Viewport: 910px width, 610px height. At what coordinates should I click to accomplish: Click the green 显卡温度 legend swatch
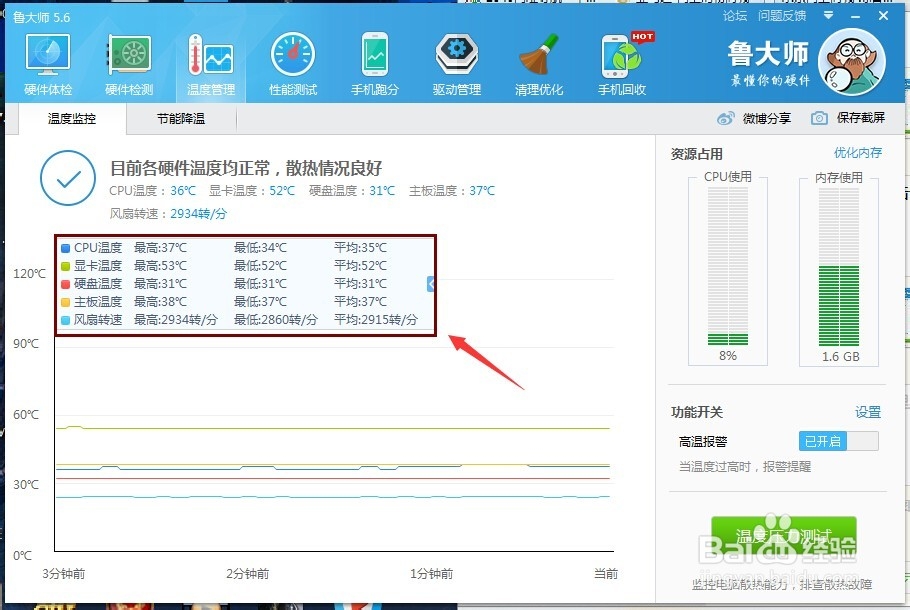[66, 266]
